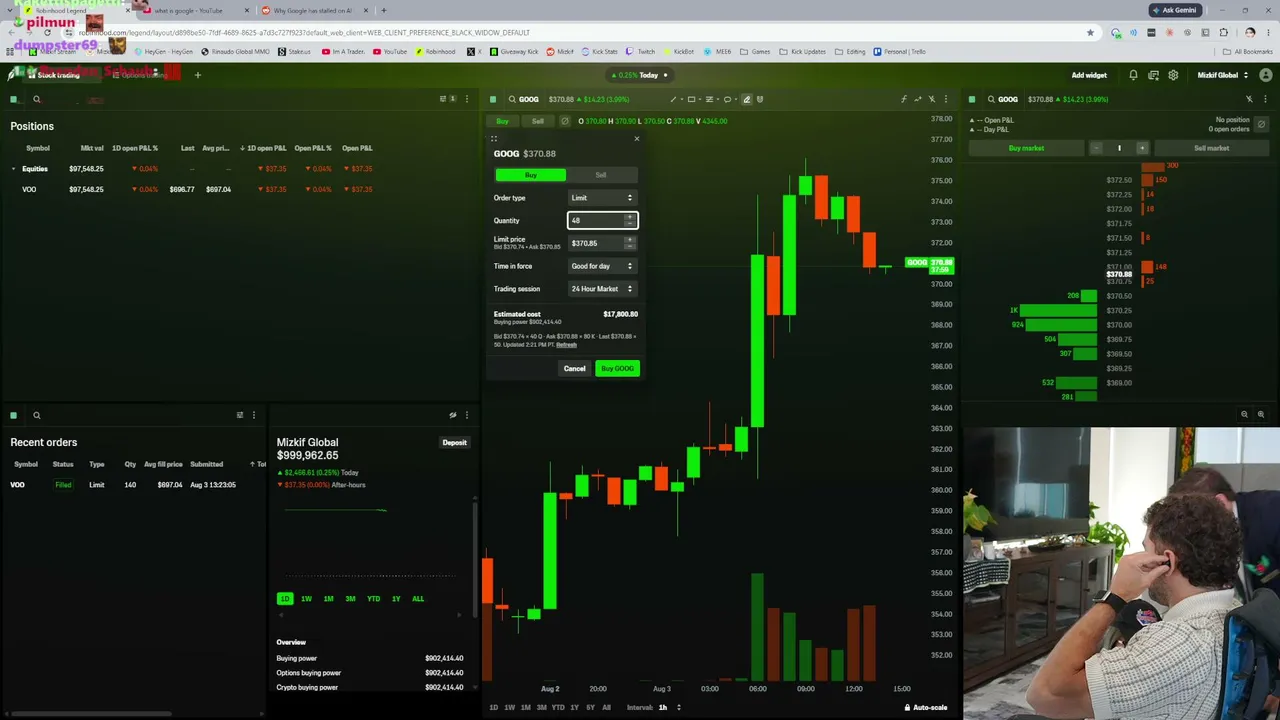This screenshot has height=720, width=1280.
Task: Toggle hide-balance eye icon in account widget
Action: (x=453, y=415)
